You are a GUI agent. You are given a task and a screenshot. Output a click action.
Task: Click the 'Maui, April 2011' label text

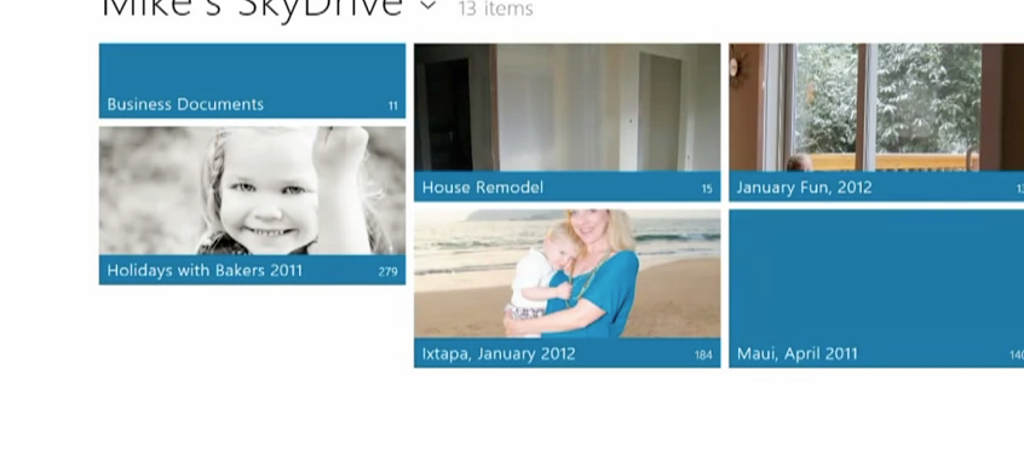coord(797,354)
